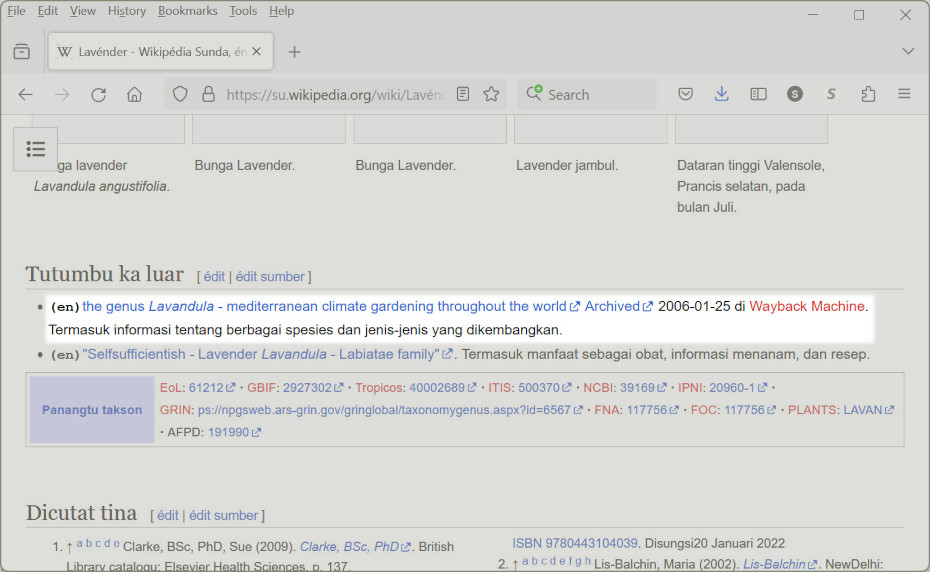Image resolution: width=930 pixels, height=572 pixels.
Task: Bookmark this page with star icon
Action: [491, 94]
